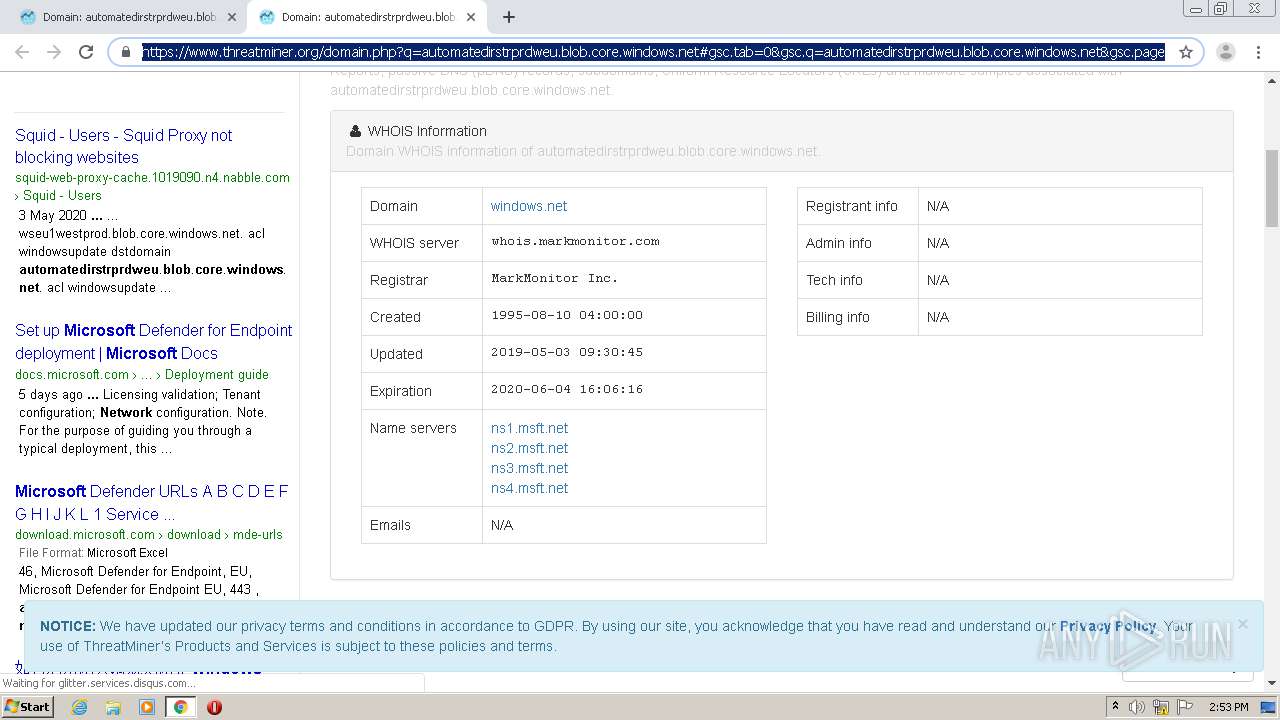Open File Explorer from the taskbar

click(x=113, y=707)
